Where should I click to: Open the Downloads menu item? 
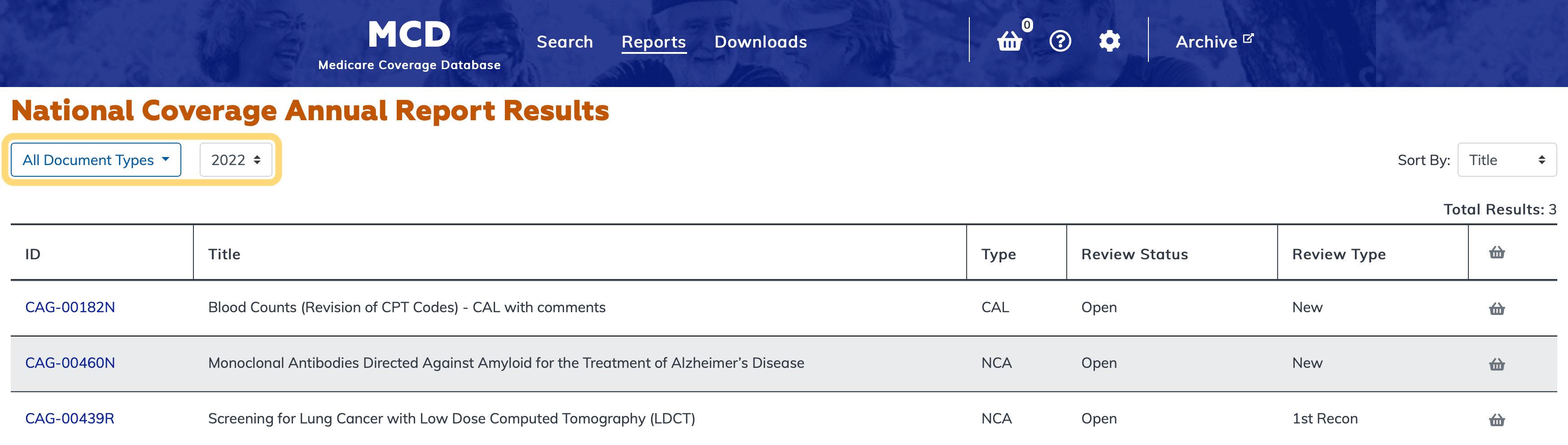(760, 42)
